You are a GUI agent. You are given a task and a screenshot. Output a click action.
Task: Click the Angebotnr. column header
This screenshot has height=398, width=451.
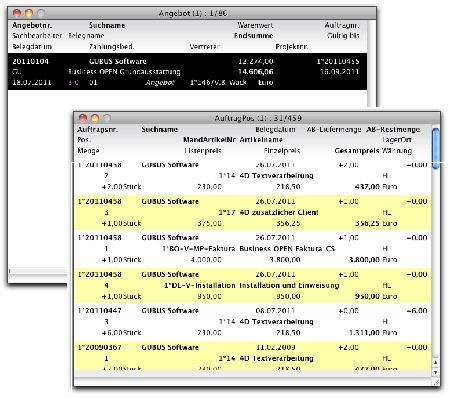32,25
